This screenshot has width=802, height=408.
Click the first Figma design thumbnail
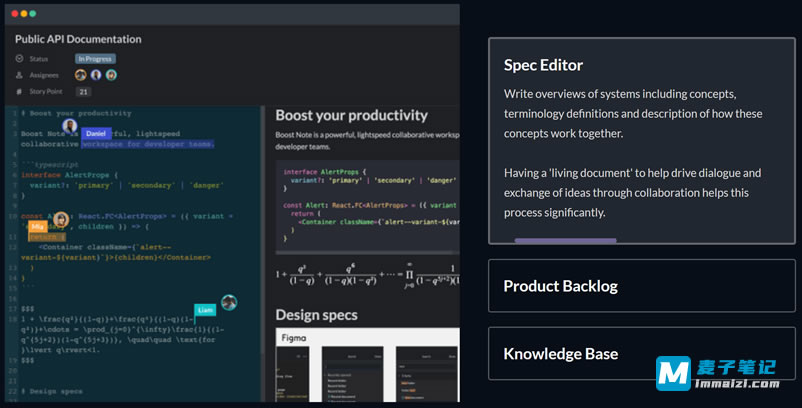pos(293,374)
